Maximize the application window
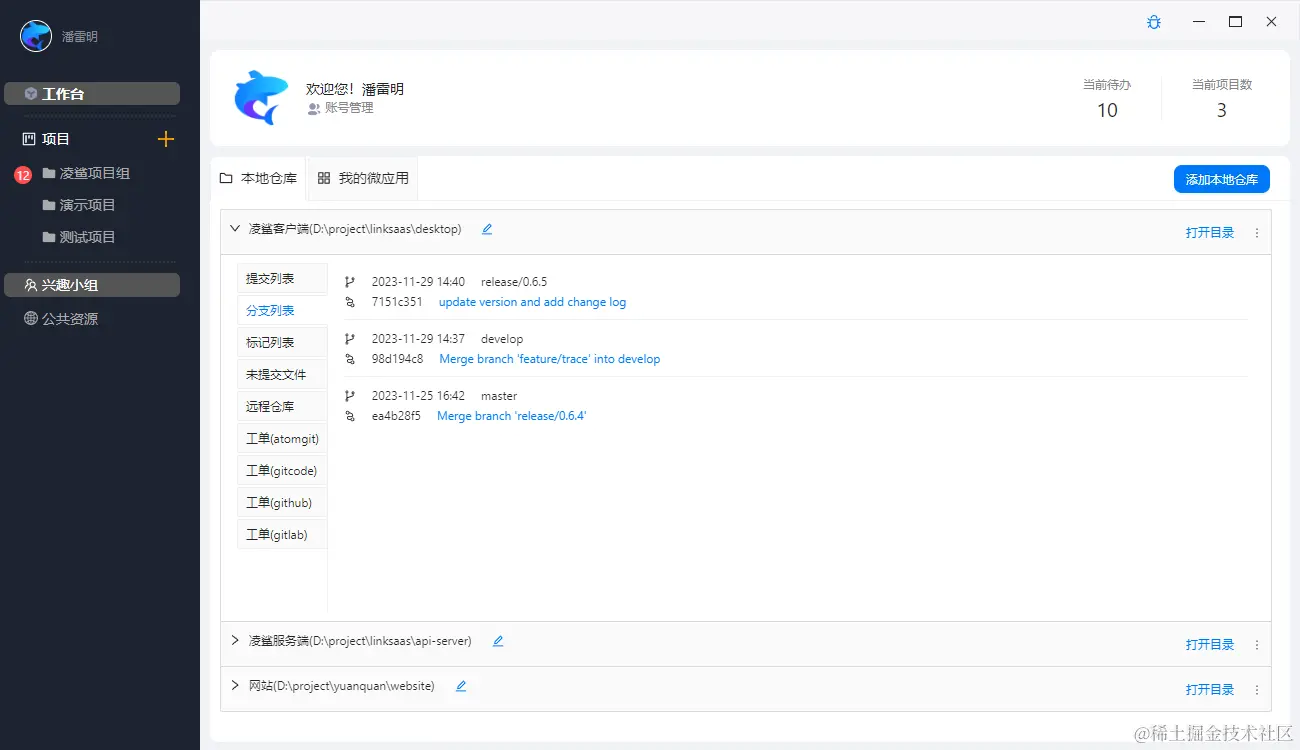Screen dimensions: 1300x750 1235,21
